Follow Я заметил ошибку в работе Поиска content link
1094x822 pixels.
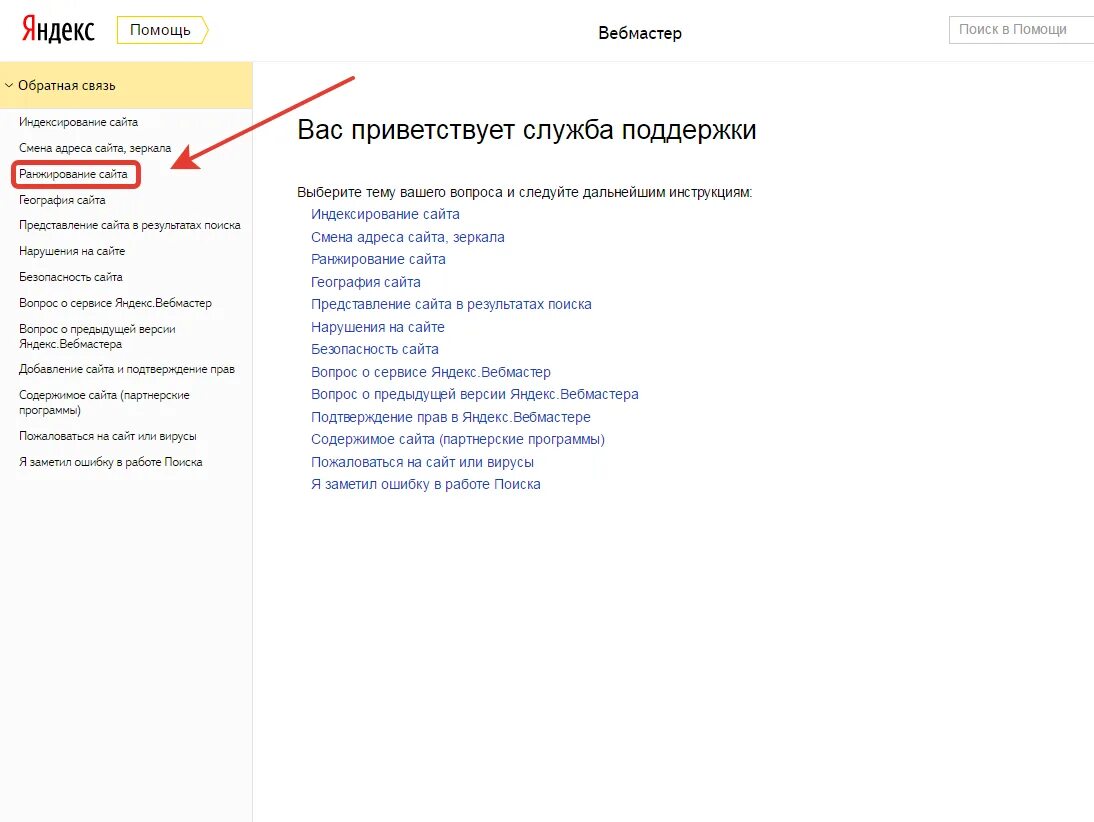(426, 484)
